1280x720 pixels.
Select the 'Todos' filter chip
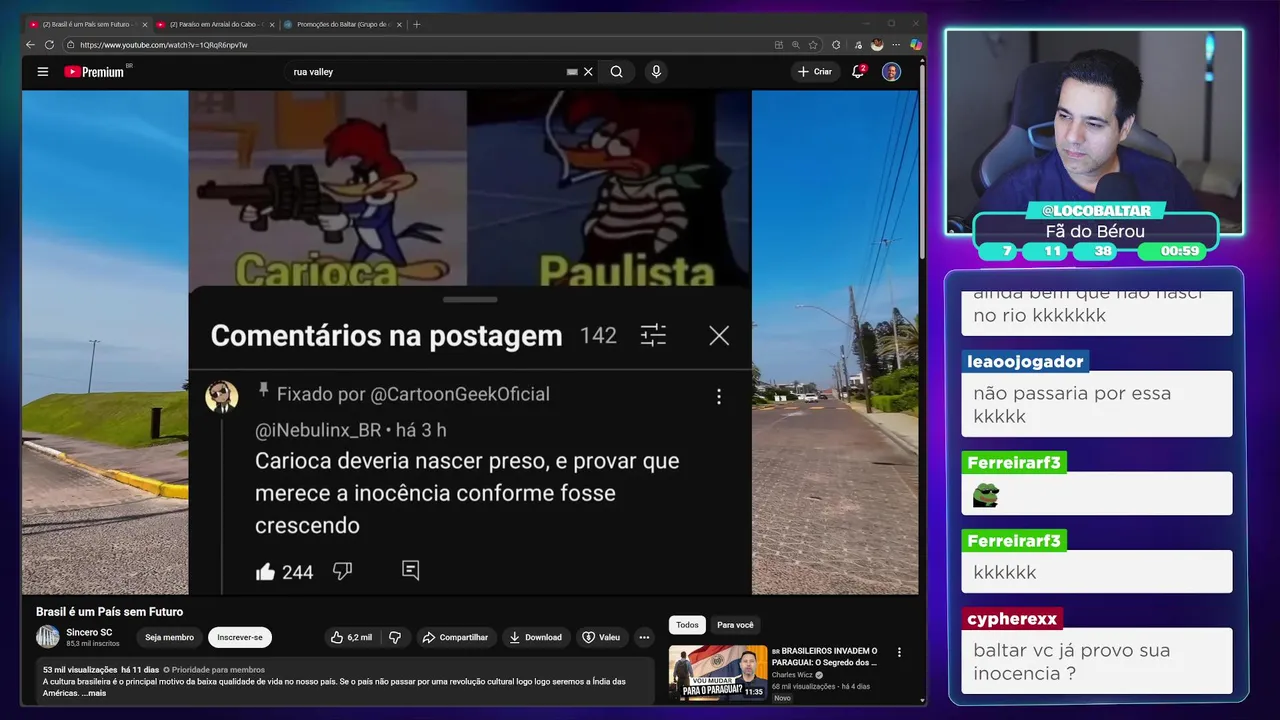tap(687, 625)
